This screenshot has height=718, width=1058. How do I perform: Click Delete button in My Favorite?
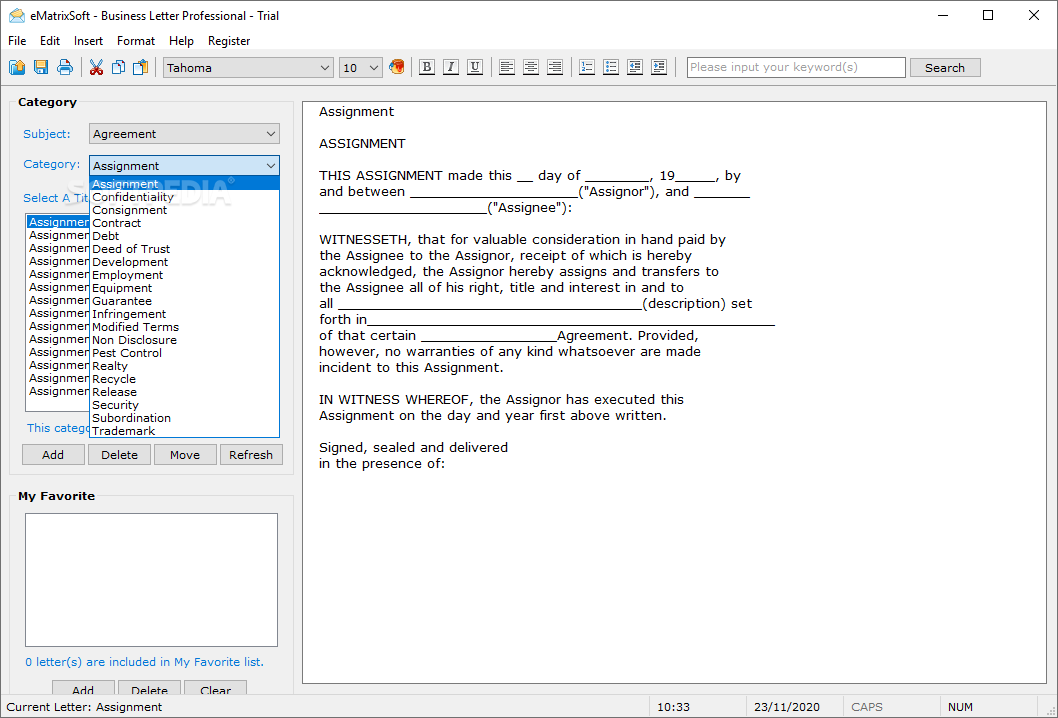click(x=149, y=688)
